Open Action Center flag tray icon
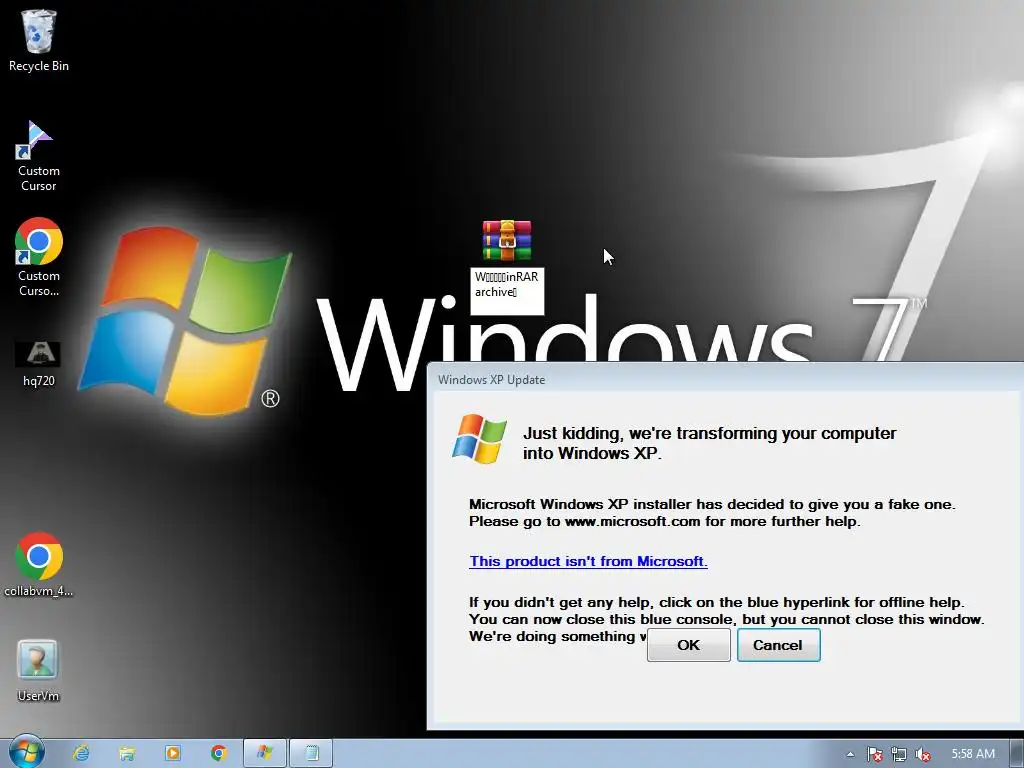Viewport: 1024px width, 768px height. click(x=874, y=754)
